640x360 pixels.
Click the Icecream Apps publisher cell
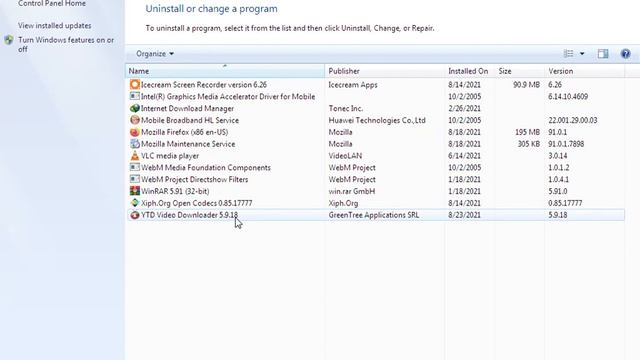(353, 84)
